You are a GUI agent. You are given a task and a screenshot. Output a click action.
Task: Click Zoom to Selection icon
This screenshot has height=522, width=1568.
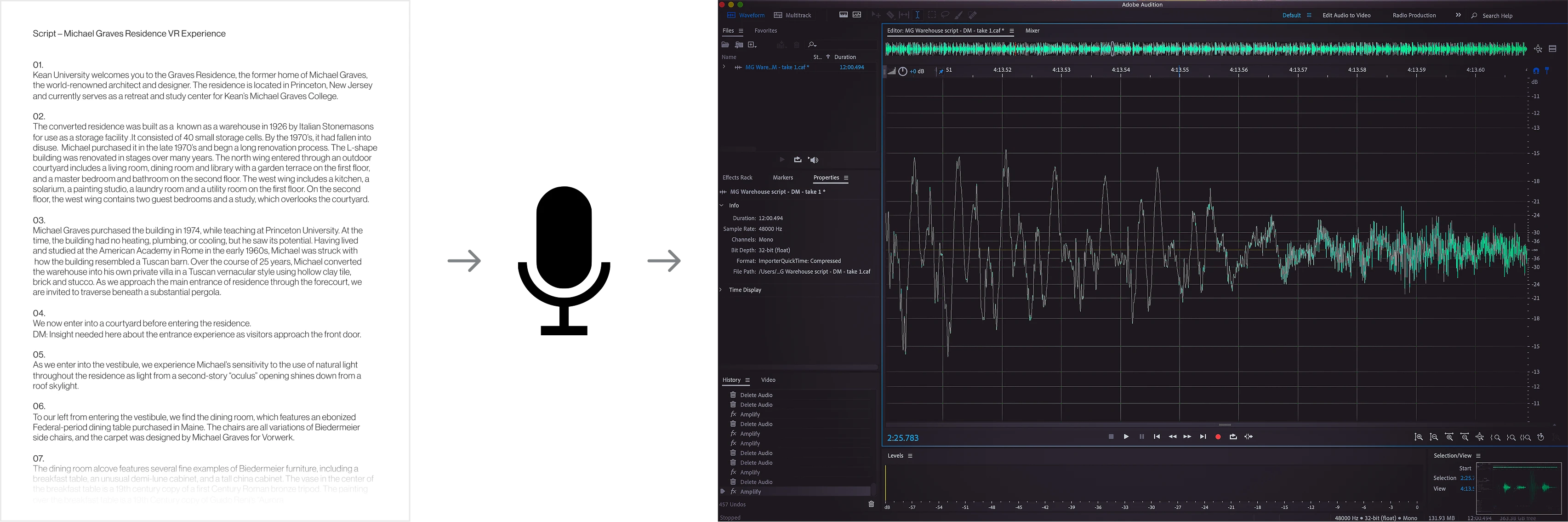1526,437
